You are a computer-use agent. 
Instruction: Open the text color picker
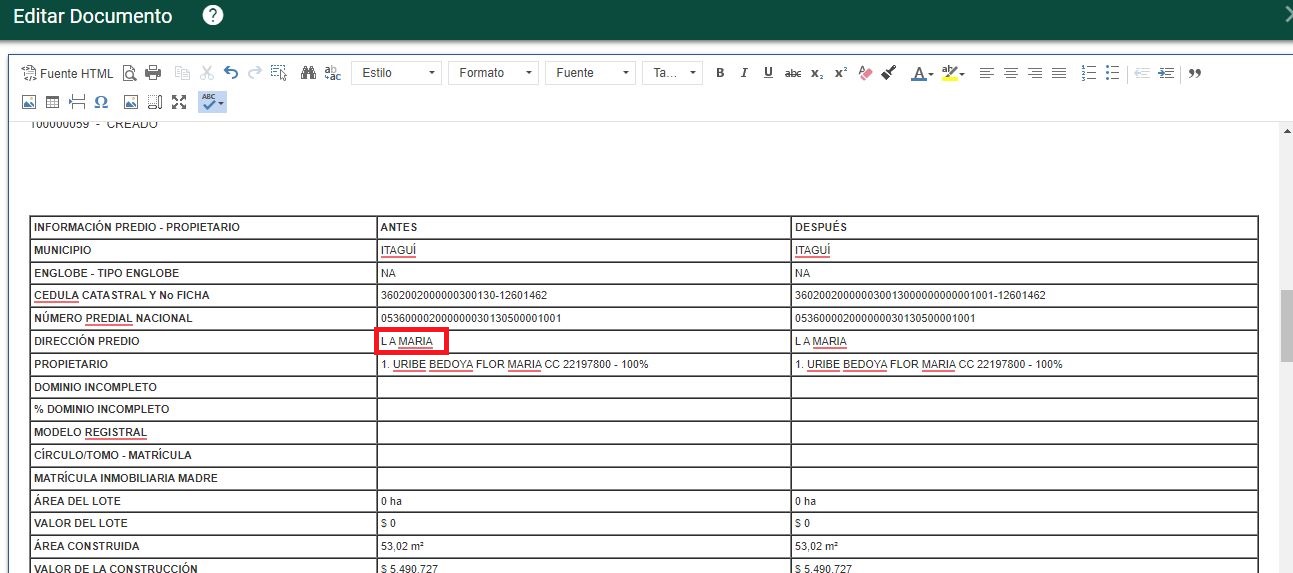(x=922, y=73)
